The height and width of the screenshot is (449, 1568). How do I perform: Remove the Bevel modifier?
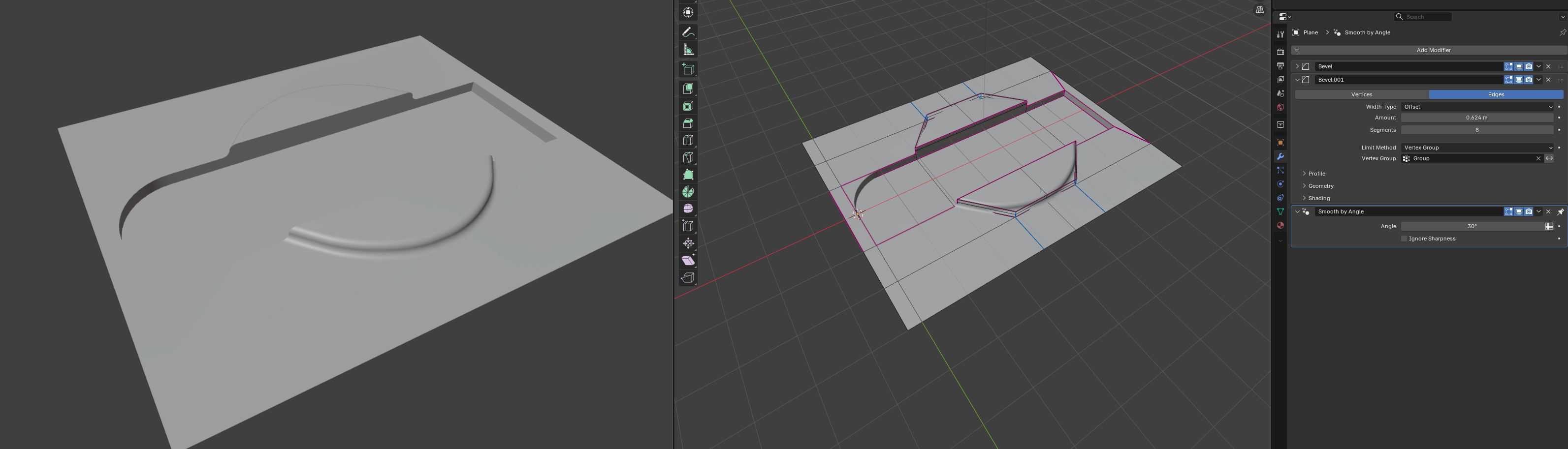click(1548, 66)
